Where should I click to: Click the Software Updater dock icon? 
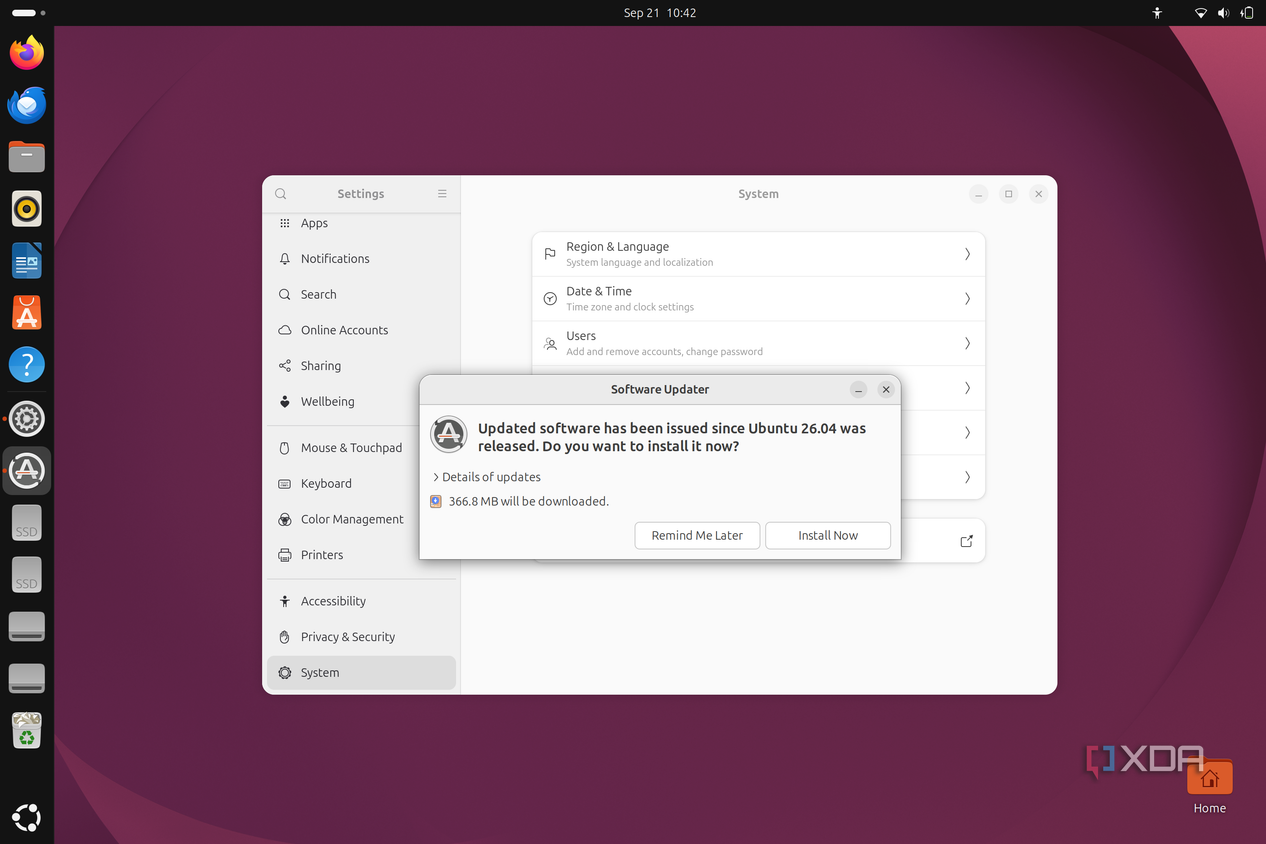click(27, 470)
